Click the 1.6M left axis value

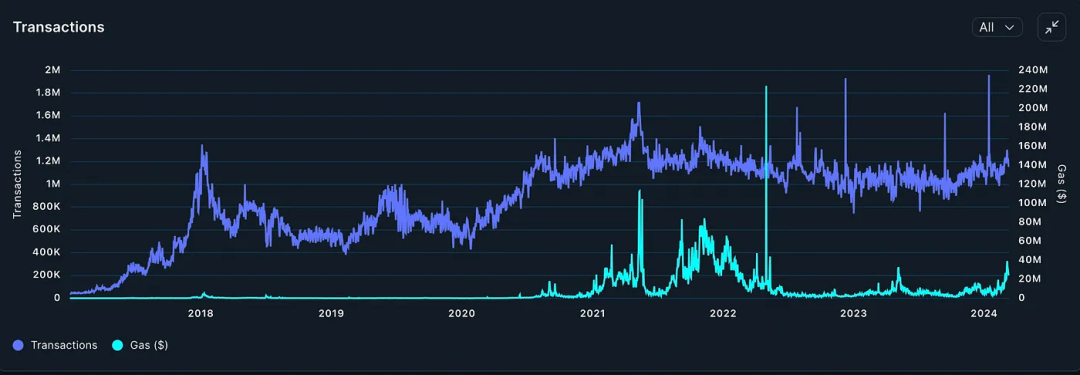pyautogui.click(x=47, y=116)
